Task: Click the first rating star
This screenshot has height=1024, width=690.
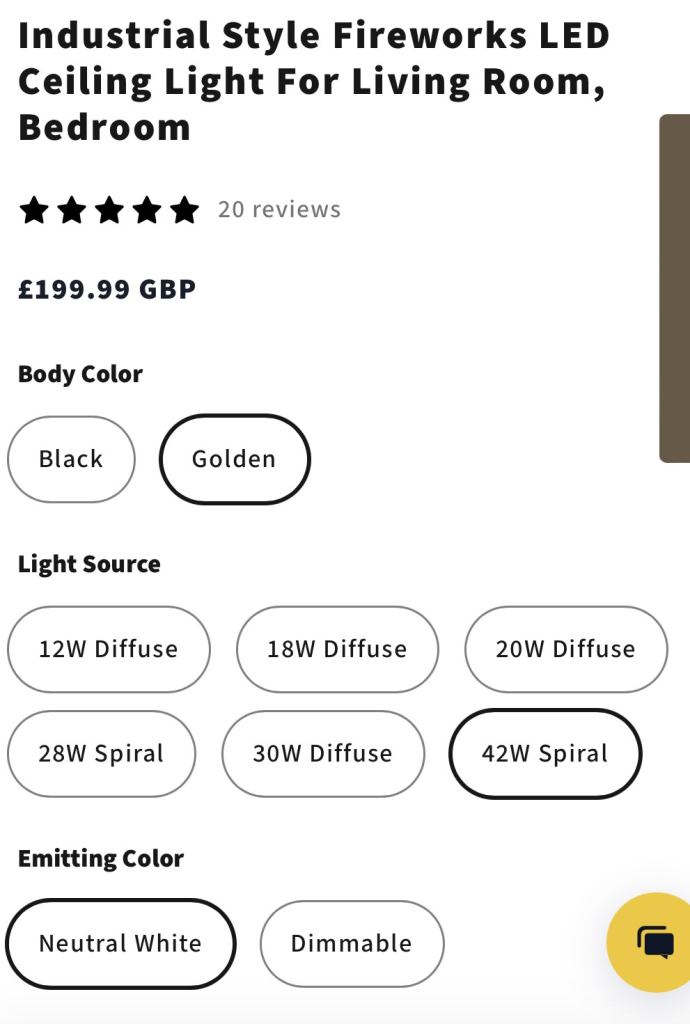Action: [x=34, y=210]
